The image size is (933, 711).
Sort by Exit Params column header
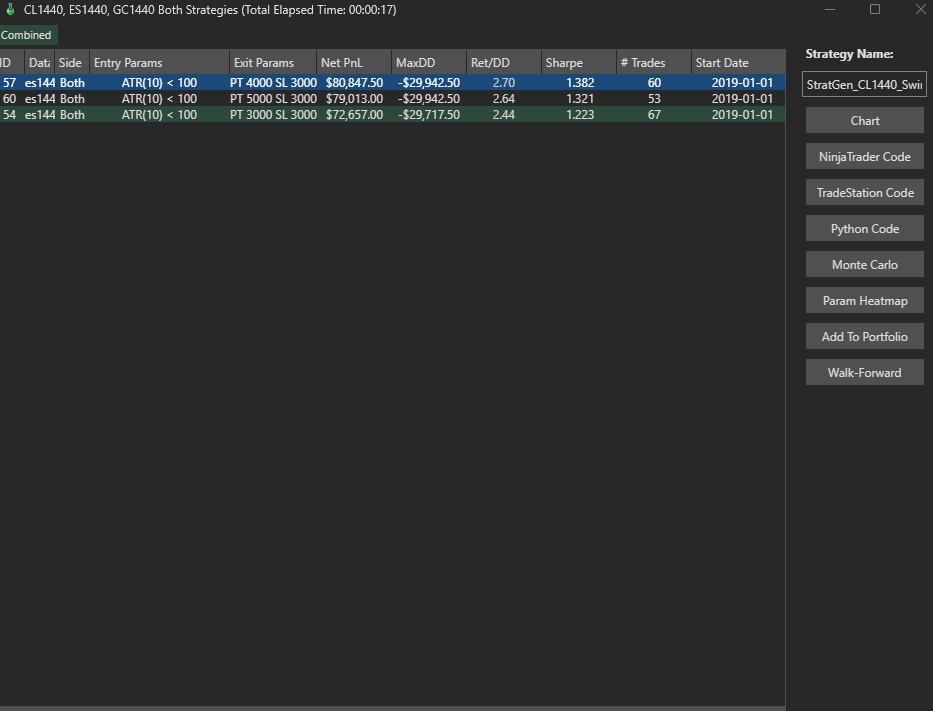click(273, 62)
